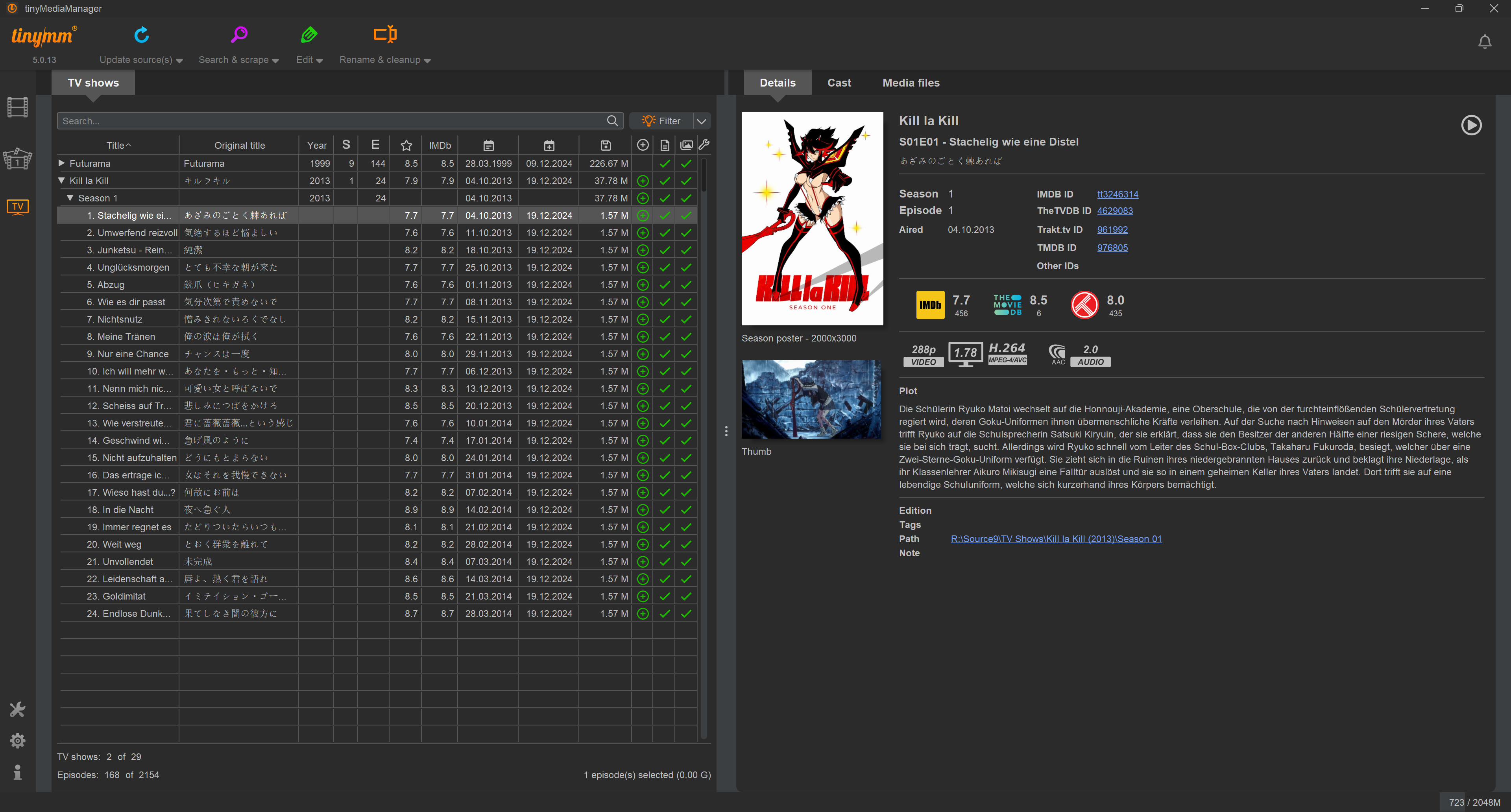Open the IMDB ID tt3246314 link

point(1118,194)
